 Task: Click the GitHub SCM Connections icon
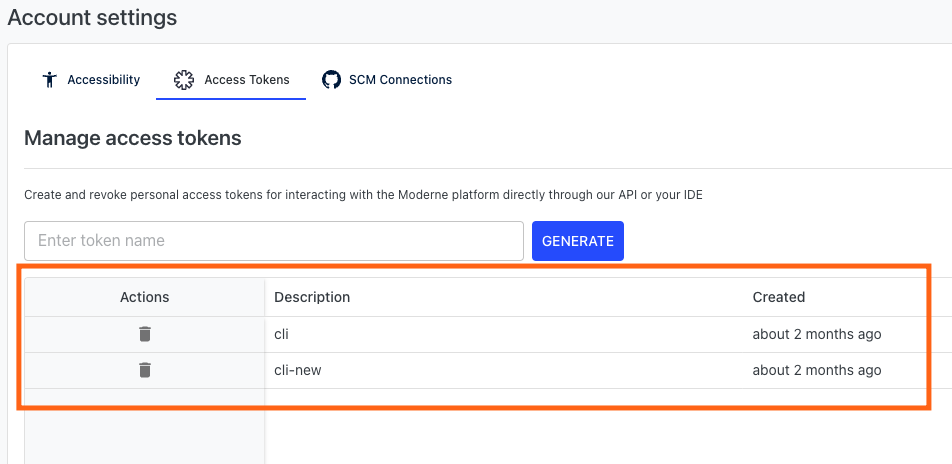(x=331, y=80)
